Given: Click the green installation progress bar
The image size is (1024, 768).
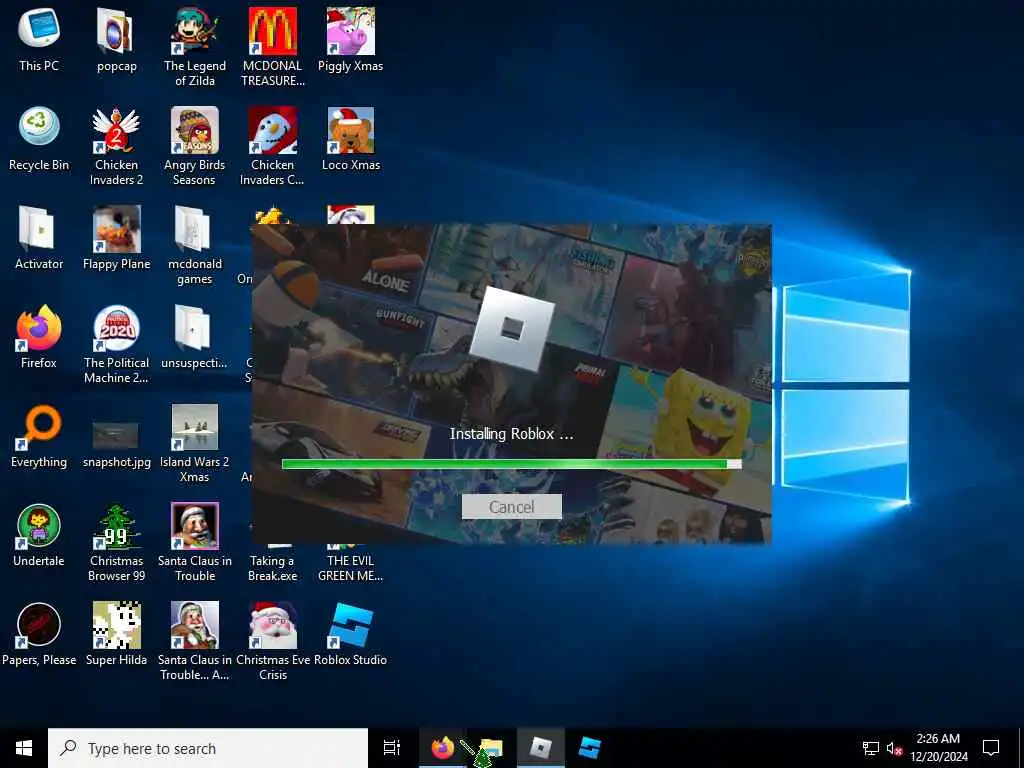Looking at the screenshot, I should click(x=511, y=464).
